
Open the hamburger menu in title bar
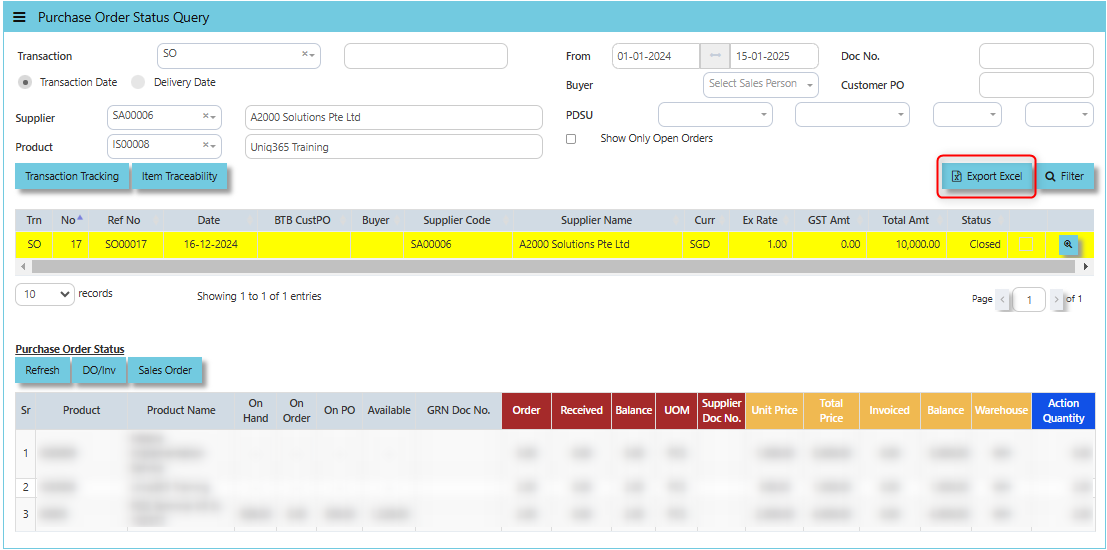[x=19, y=18]
